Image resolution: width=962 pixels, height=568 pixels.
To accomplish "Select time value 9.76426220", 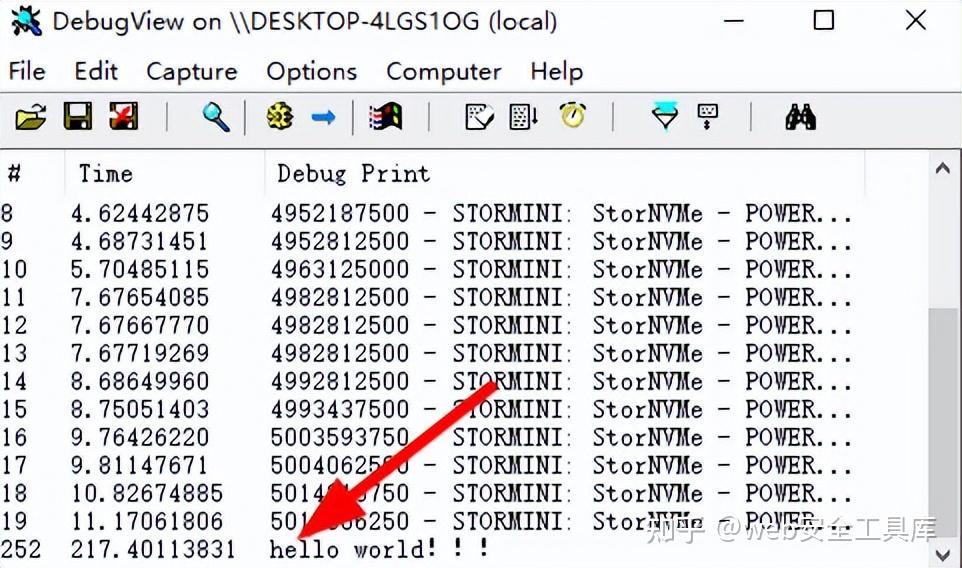I will pos(140,437).
